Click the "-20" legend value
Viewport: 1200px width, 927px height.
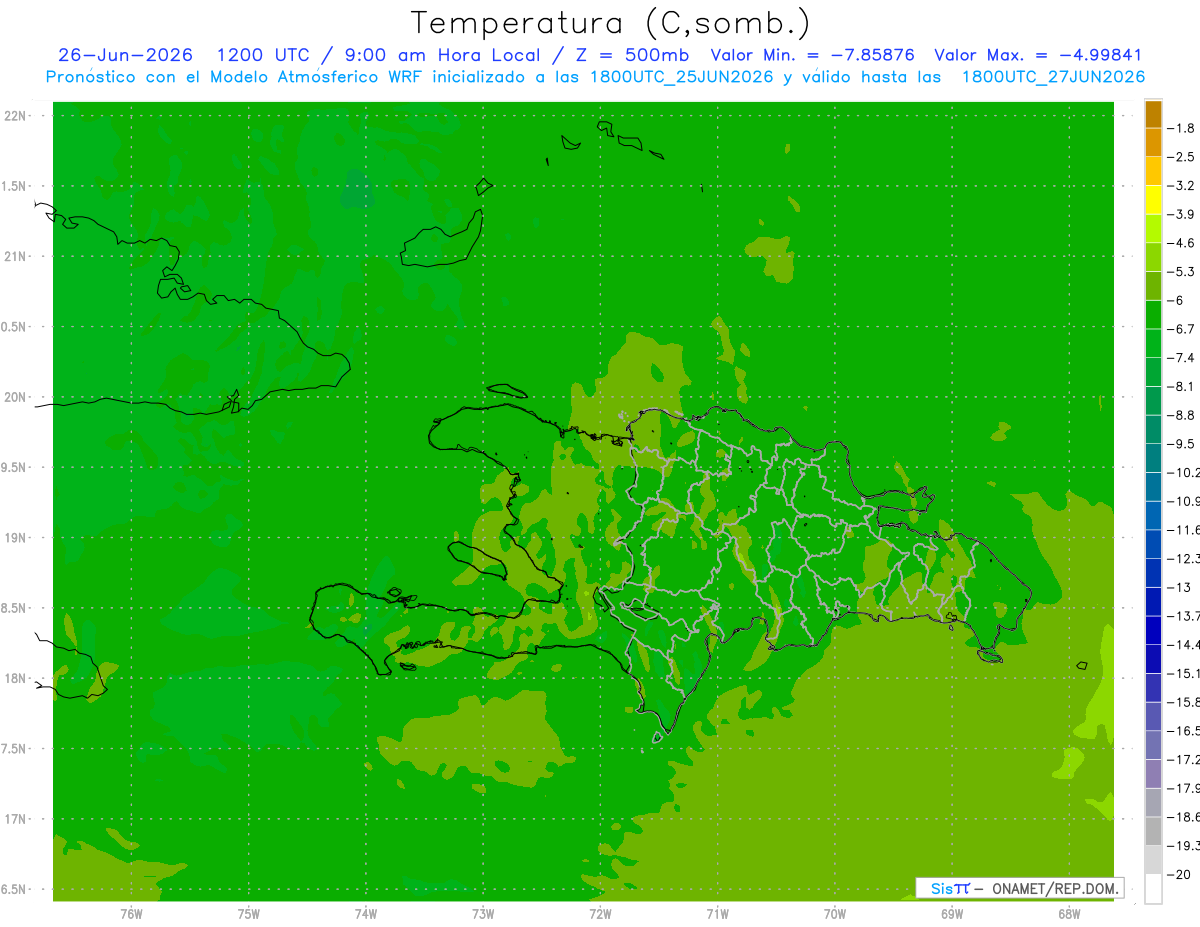click(x=1180, y=875)
